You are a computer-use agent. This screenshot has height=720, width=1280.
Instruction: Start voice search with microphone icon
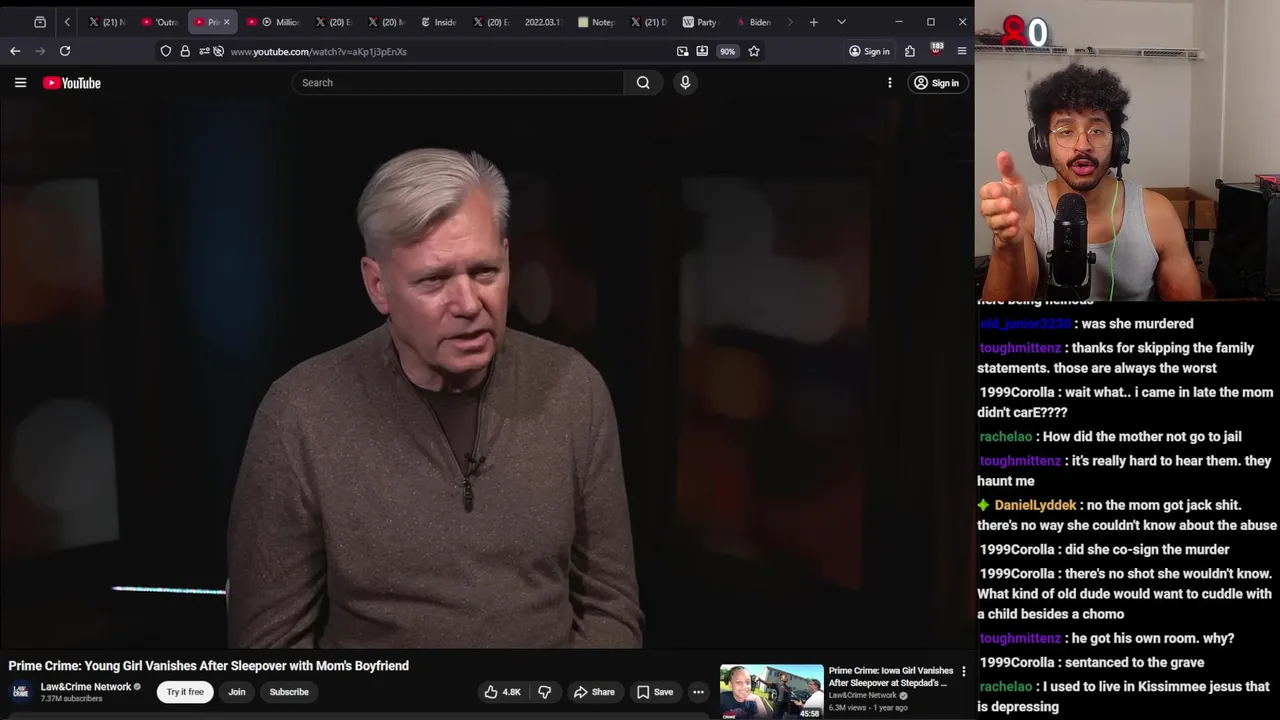point(685,83)
